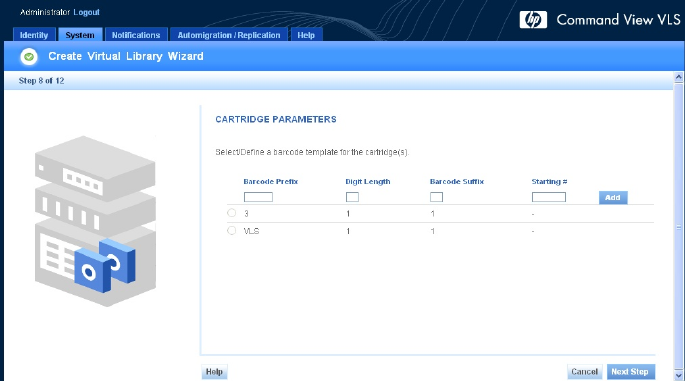Open the Identity tab
This screenshot has height=381, width=685.
[x=34, y=35]
